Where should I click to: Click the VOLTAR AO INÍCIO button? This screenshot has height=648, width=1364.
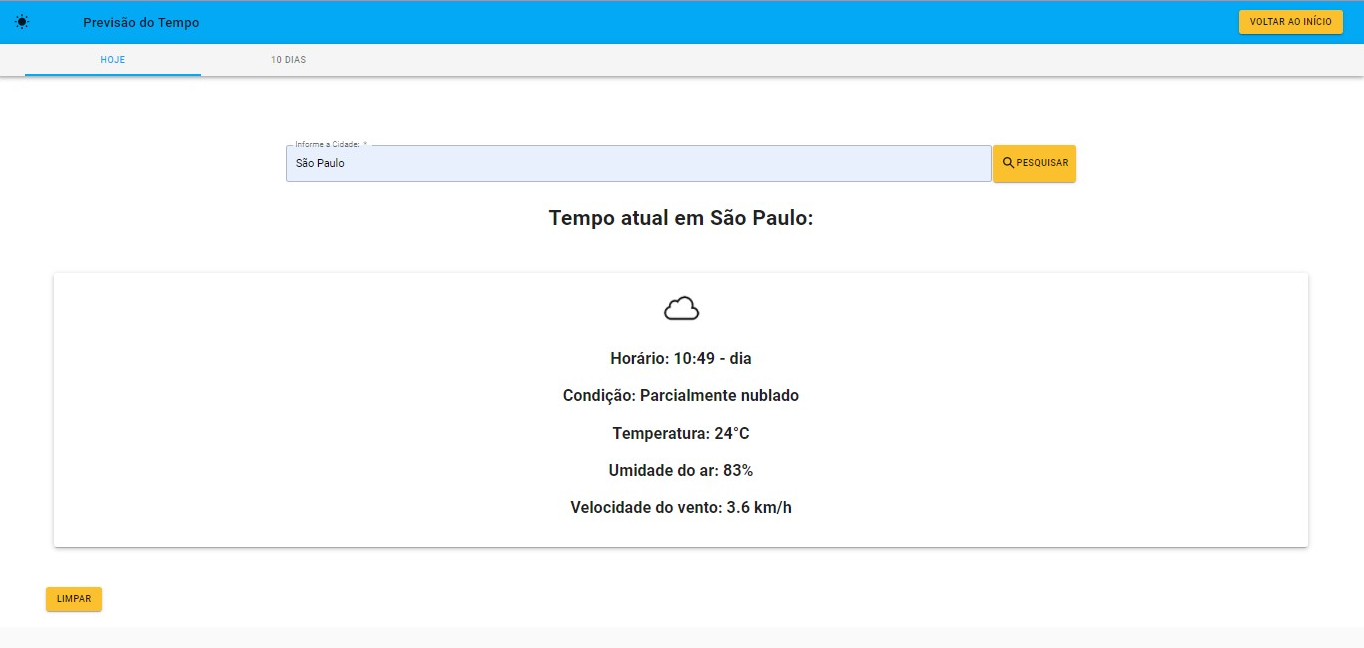[1290, 21]
